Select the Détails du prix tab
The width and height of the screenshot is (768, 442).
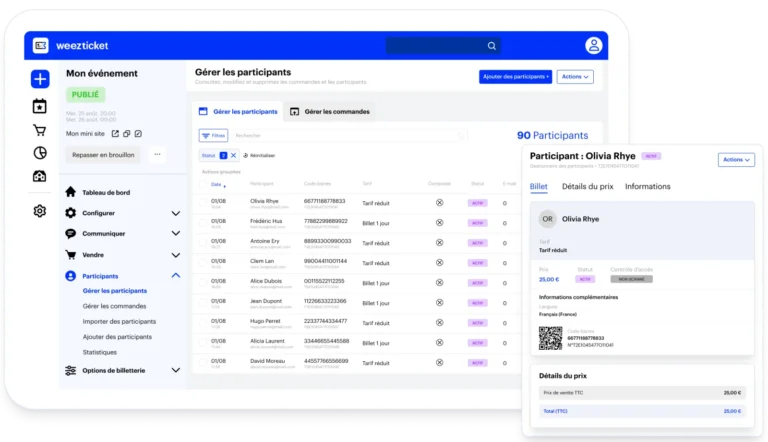587,186
